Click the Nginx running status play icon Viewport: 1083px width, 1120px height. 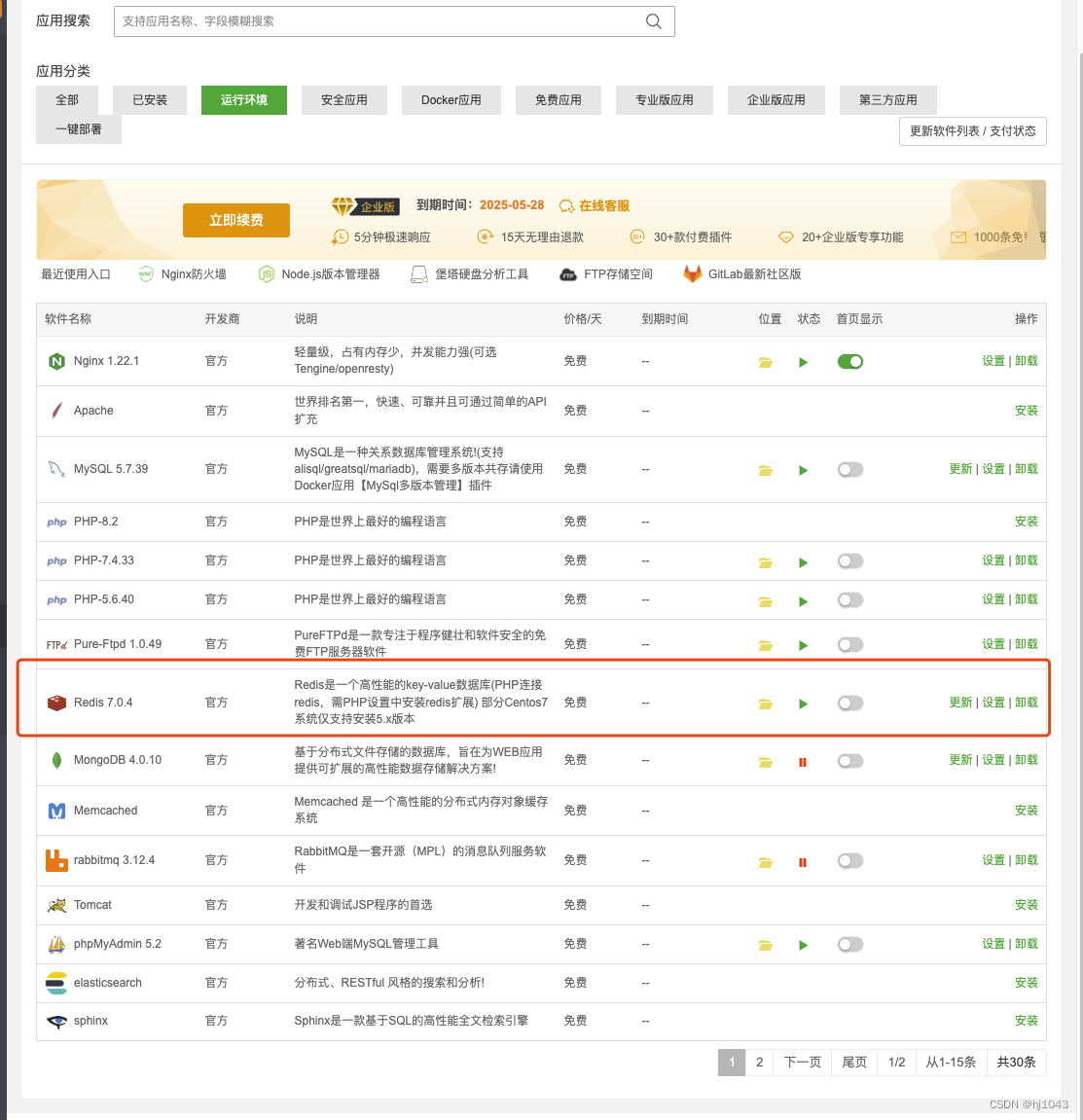[x=803, y=362]
